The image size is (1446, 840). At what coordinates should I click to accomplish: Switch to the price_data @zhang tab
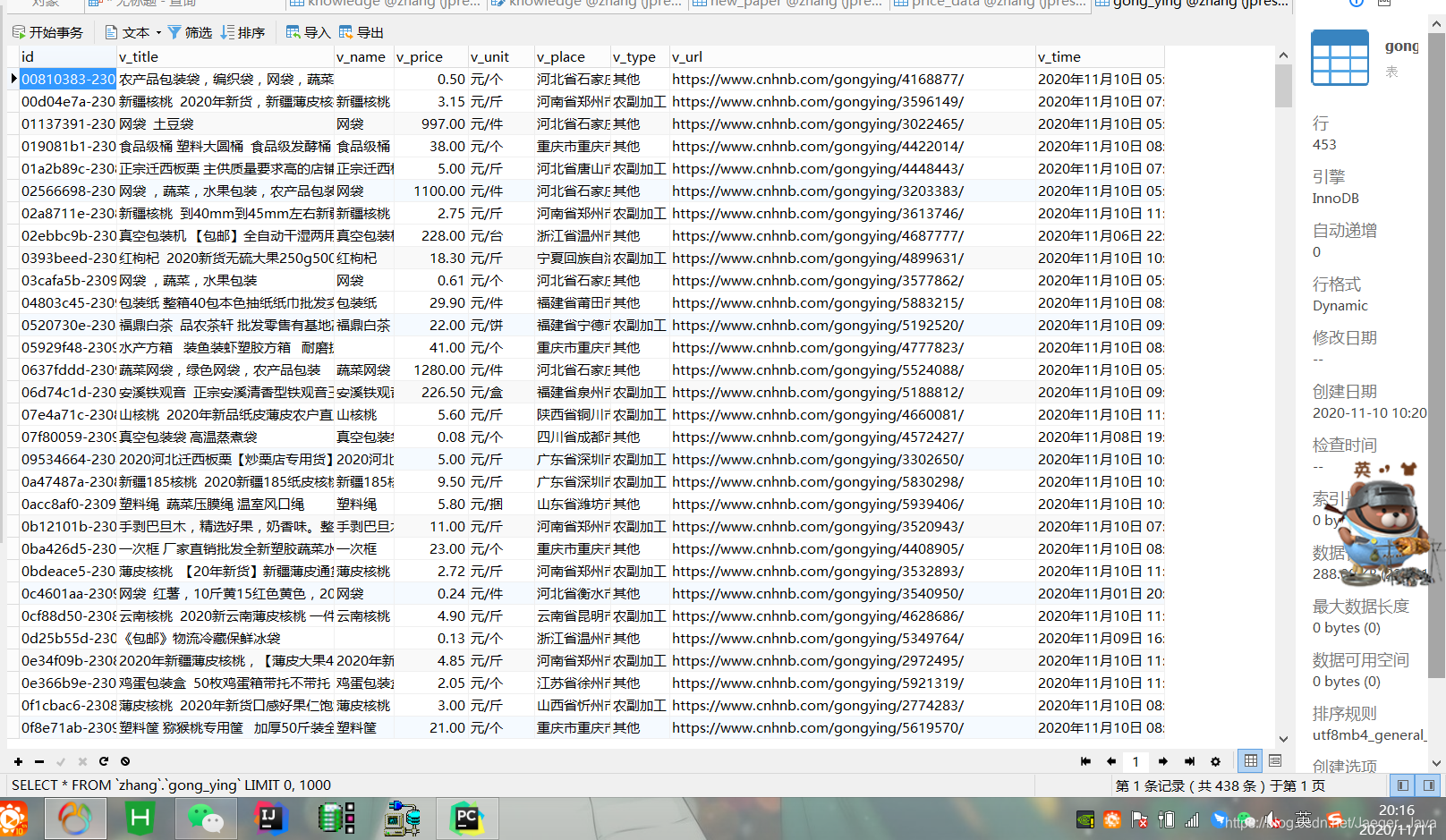pos(991,4)
